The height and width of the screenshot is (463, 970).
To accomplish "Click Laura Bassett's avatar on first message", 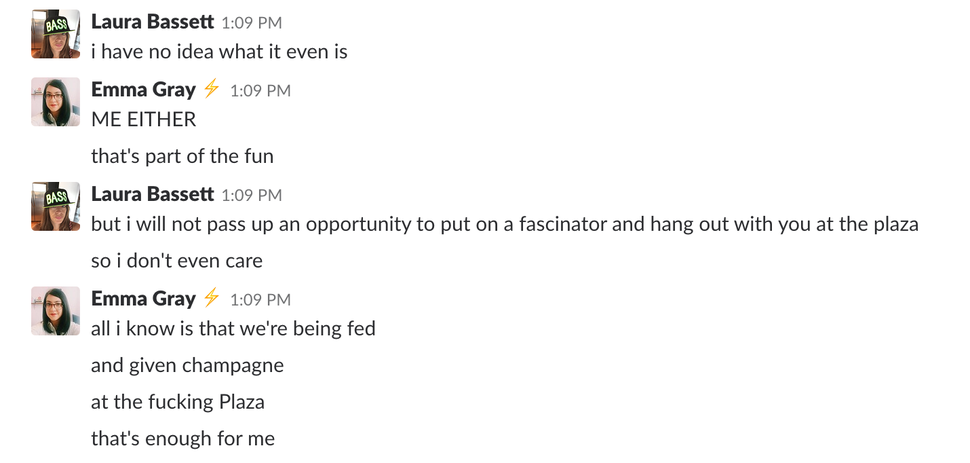I will pos(56,34).
